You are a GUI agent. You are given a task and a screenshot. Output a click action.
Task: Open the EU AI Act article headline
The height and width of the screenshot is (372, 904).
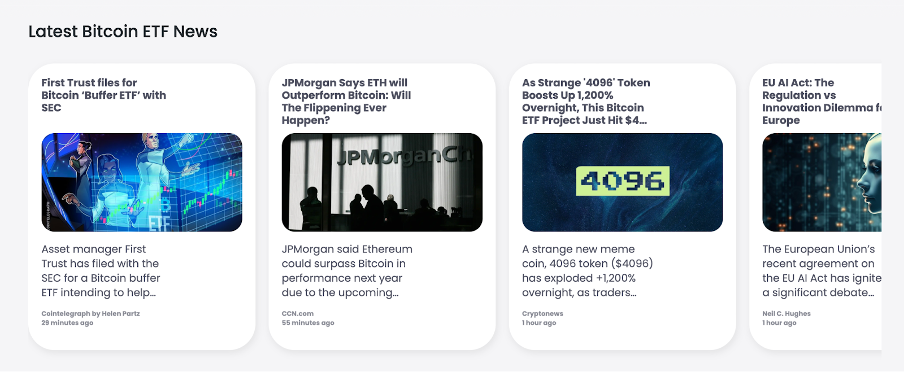coord(822,102)
